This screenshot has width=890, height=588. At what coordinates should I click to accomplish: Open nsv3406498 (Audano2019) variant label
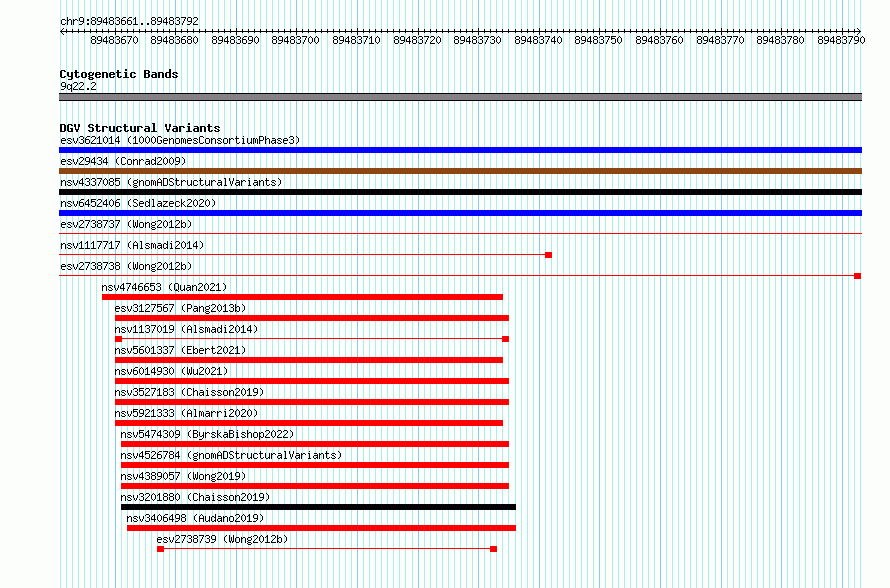[195, 518]
